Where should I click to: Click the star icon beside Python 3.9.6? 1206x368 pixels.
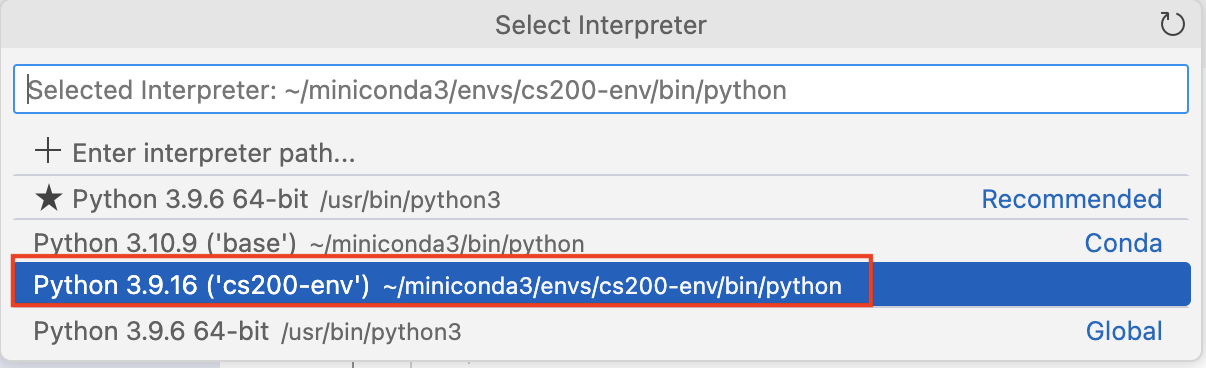point(48,199)
